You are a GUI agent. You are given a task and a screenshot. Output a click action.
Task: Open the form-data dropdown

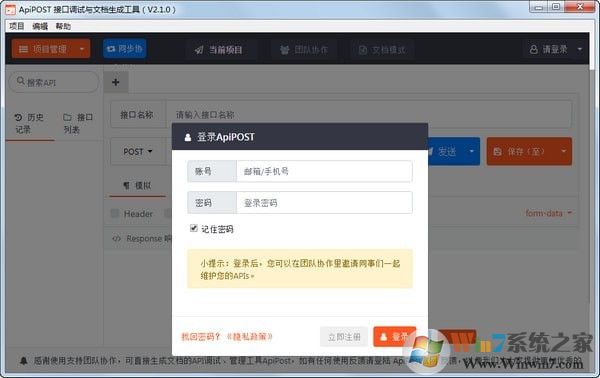pos(548,213)
